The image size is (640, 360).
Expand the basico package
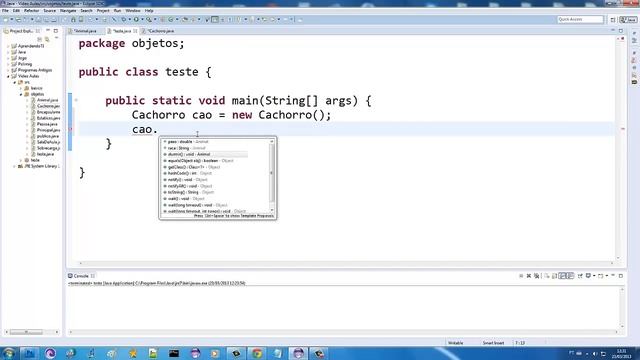(21, 88)
